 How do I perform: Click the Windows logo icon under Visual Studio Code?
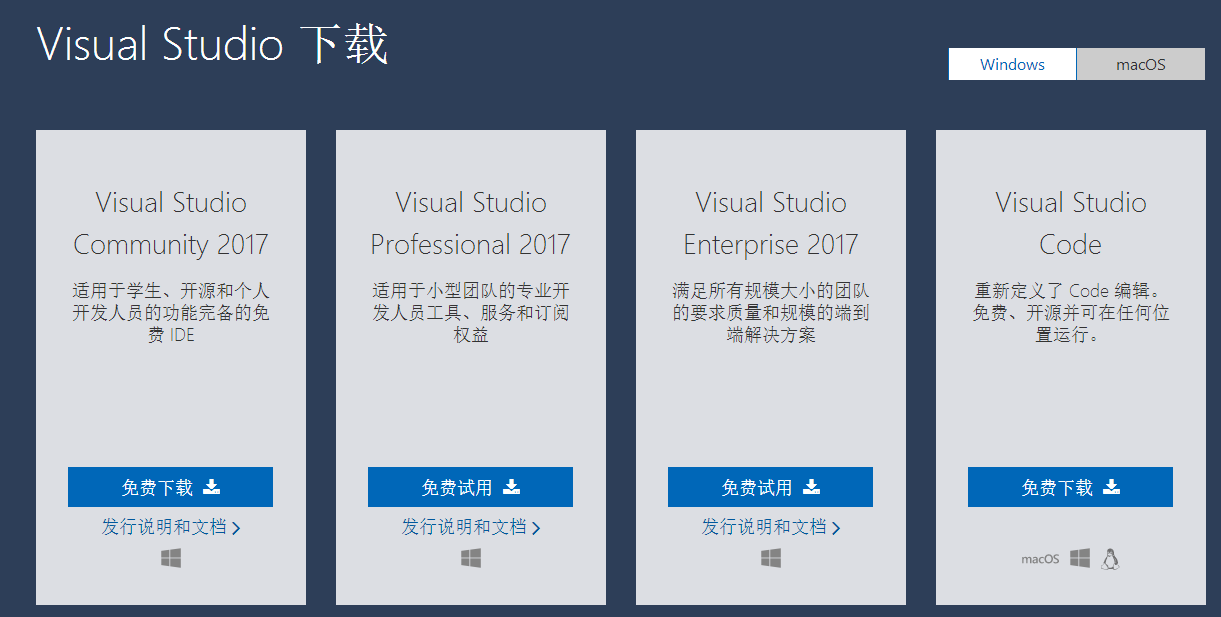[x=1080, y=558]
